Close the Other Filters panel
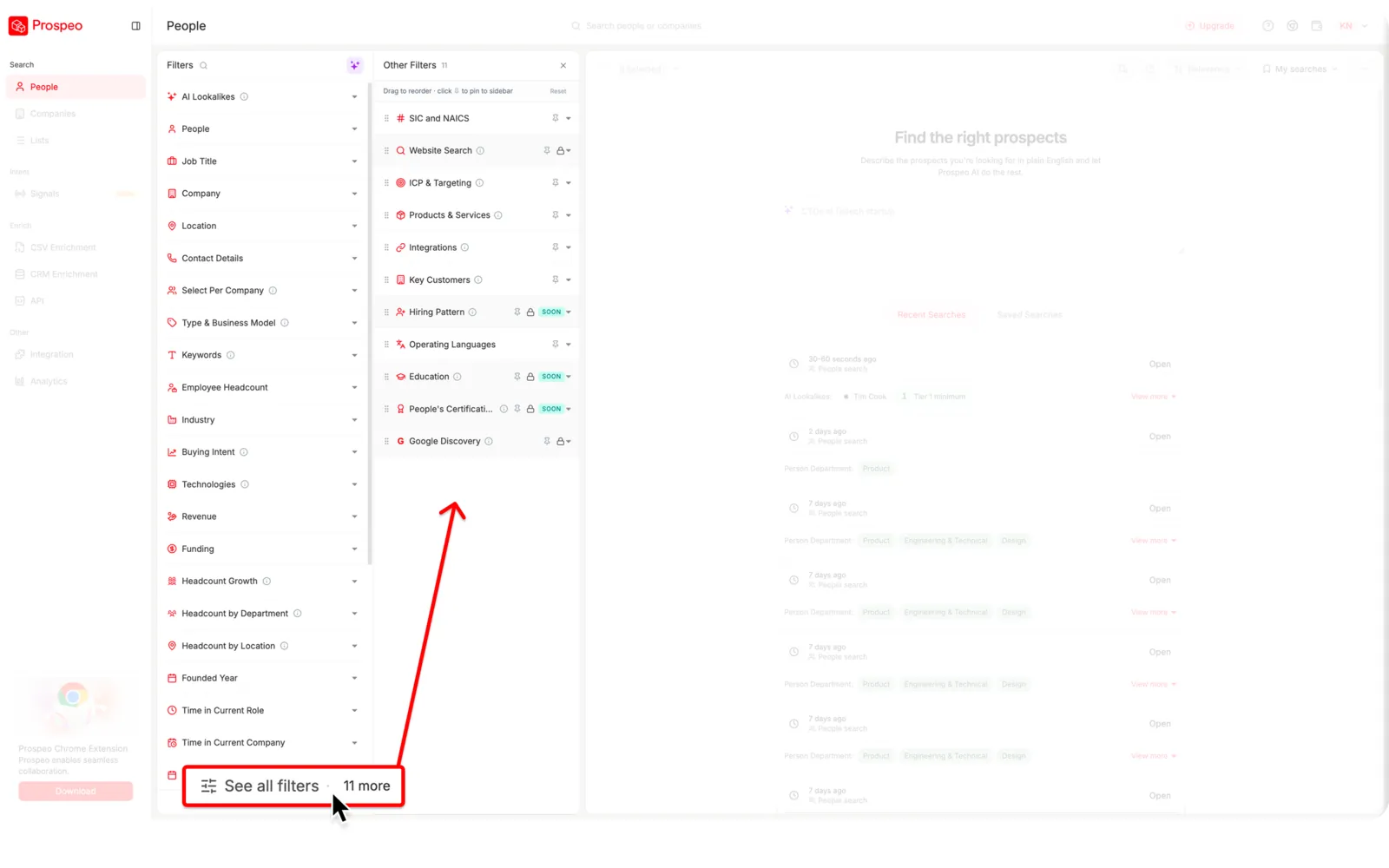The height and width of the screenshot is (868, 1389). 563,66
